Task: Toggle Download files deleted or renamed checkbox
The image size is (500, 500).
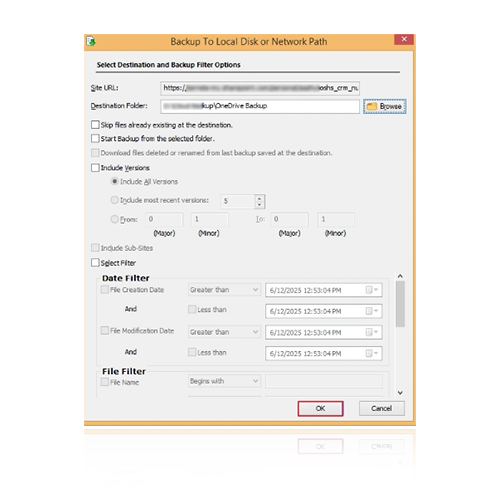Action: (95, 153)
